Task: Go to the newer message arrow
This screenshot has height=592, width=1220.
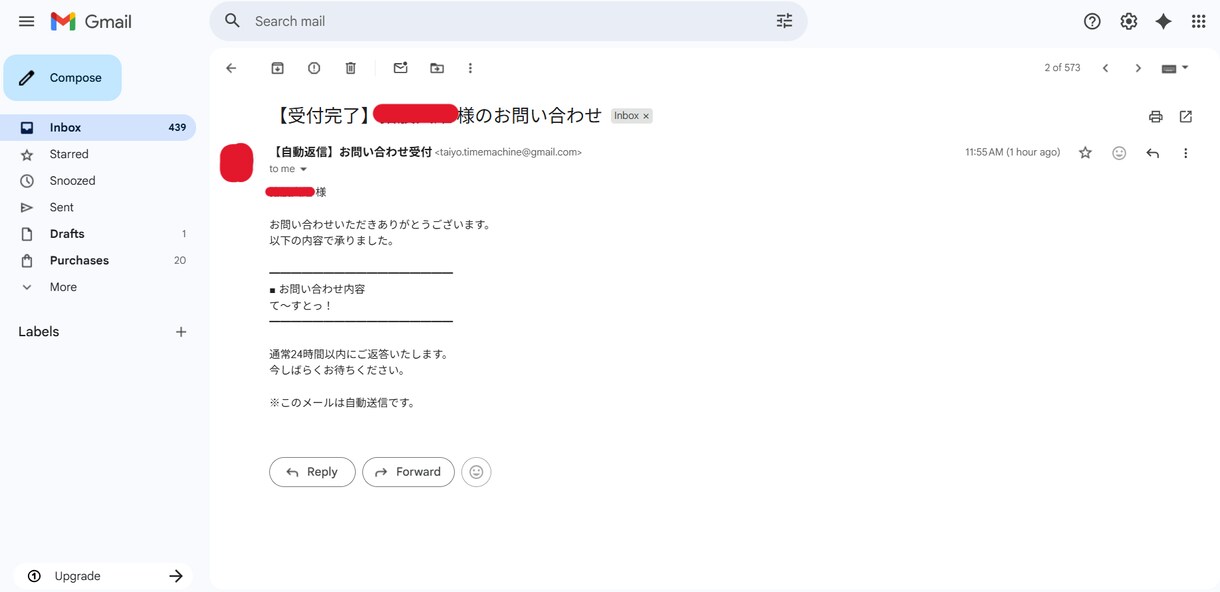Action: 1105,68
